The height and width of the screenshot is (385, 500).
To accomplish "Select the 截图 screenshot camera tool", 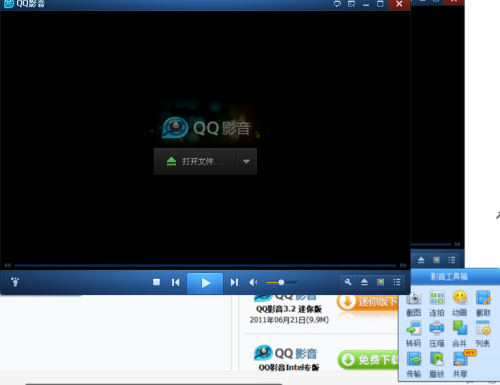I will [x=414, y=303].
